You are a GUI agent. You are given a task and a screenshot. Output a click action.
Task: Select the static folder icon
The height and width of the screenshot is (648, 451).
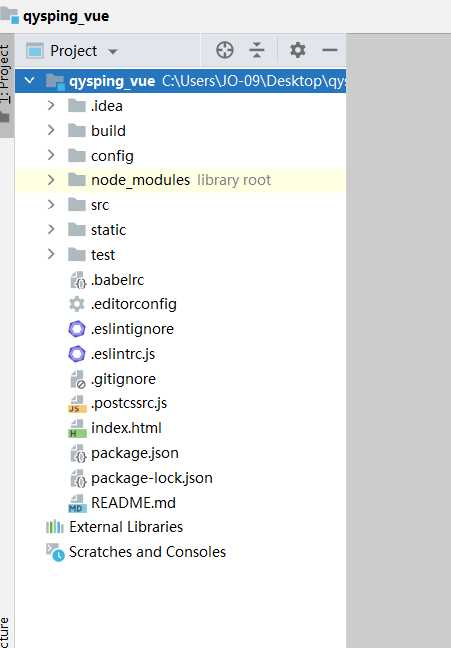coord(77,230)
